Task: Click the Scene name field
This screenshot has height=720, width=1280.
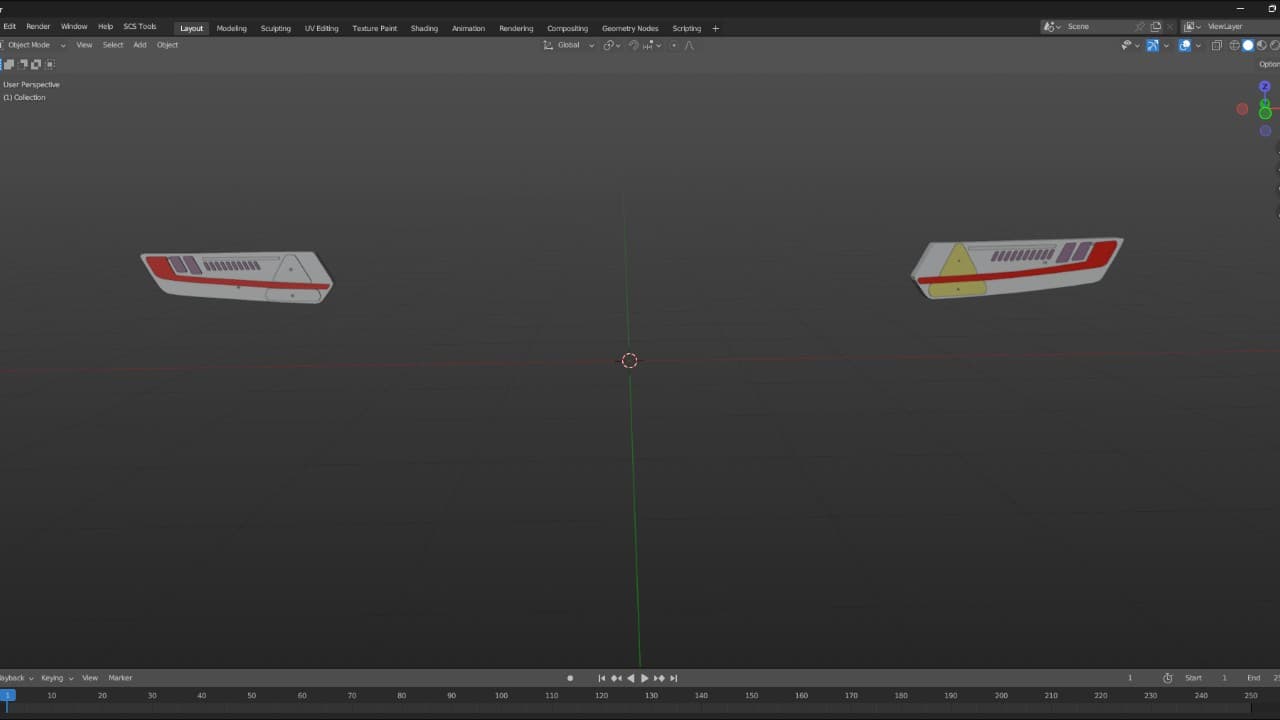Action: 1098,27
